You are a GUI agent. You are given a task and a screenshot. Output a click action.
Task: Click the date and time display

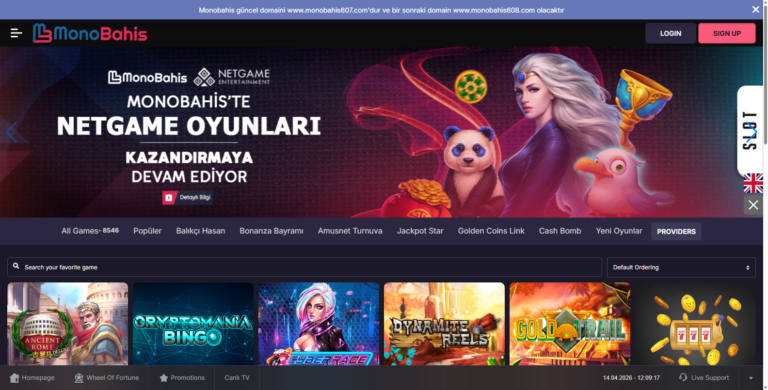click(631, 378)
